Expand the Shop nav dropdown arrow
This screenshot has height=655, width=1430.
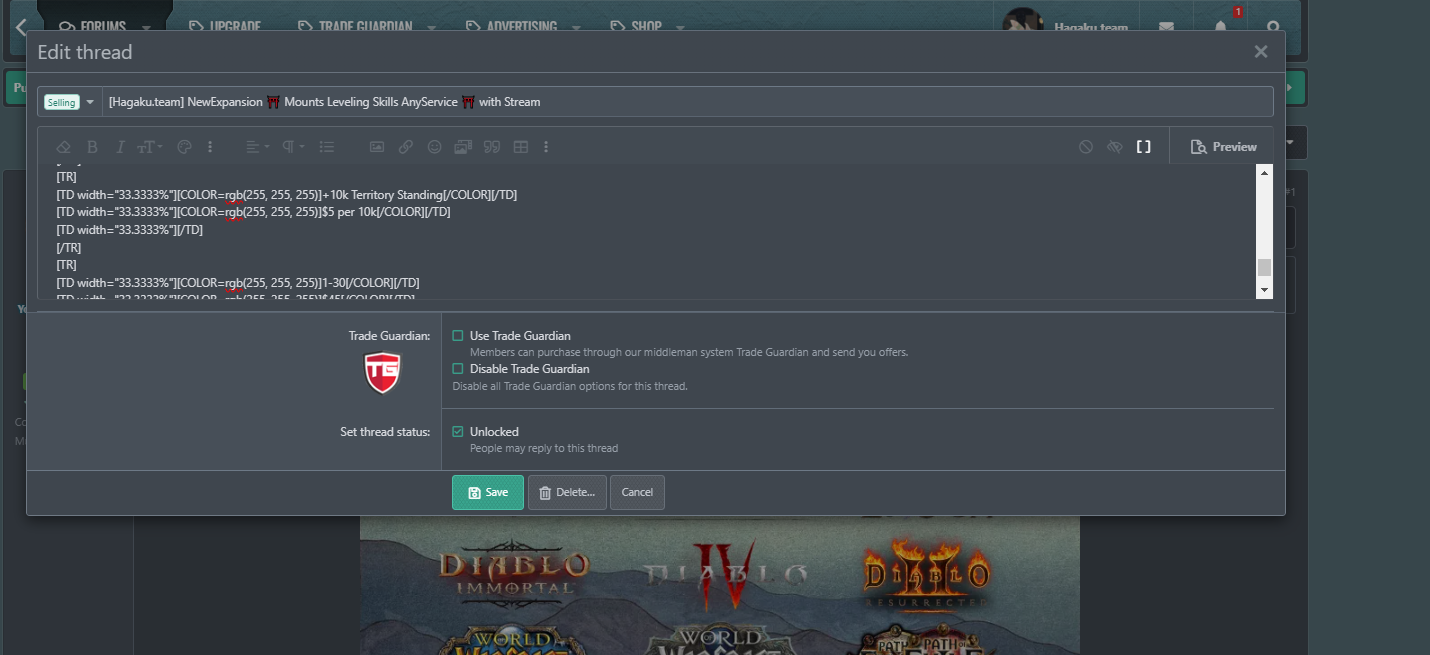point(680,28)
